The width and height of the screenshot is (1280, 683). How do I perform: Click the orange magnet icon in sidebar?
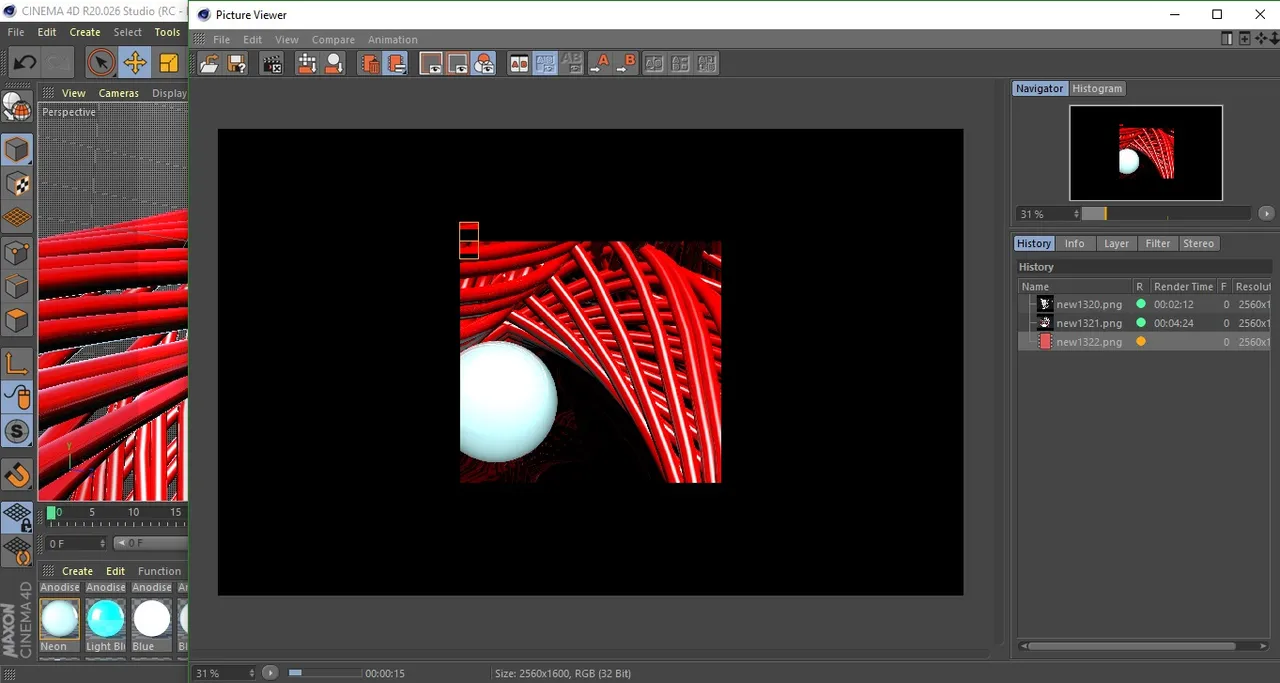click(17, 474)
